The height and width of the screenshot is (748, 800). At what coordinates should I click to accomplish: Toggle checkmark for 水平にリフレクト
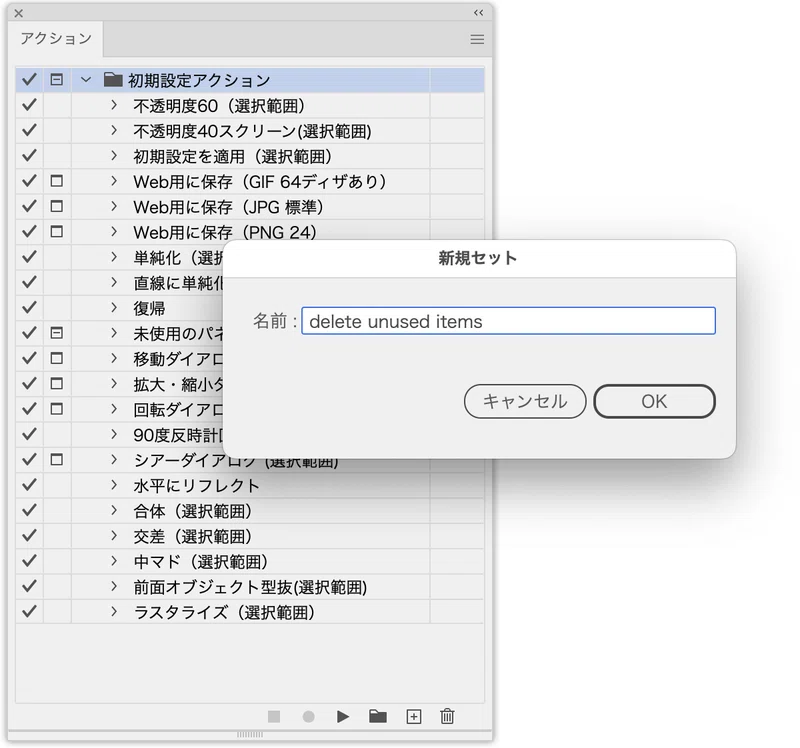(x=29, y=485)
